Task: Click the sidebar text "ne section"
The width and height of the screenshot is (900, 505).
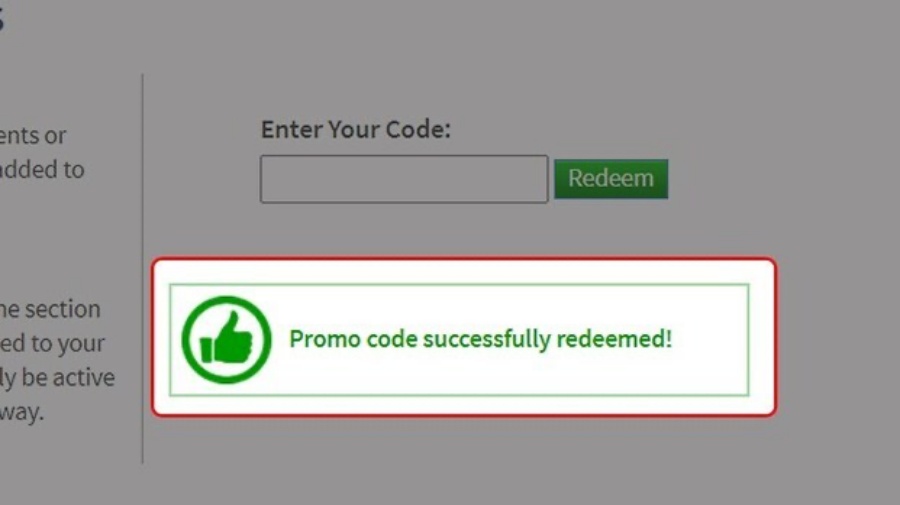Action: (x=50, y=309)
